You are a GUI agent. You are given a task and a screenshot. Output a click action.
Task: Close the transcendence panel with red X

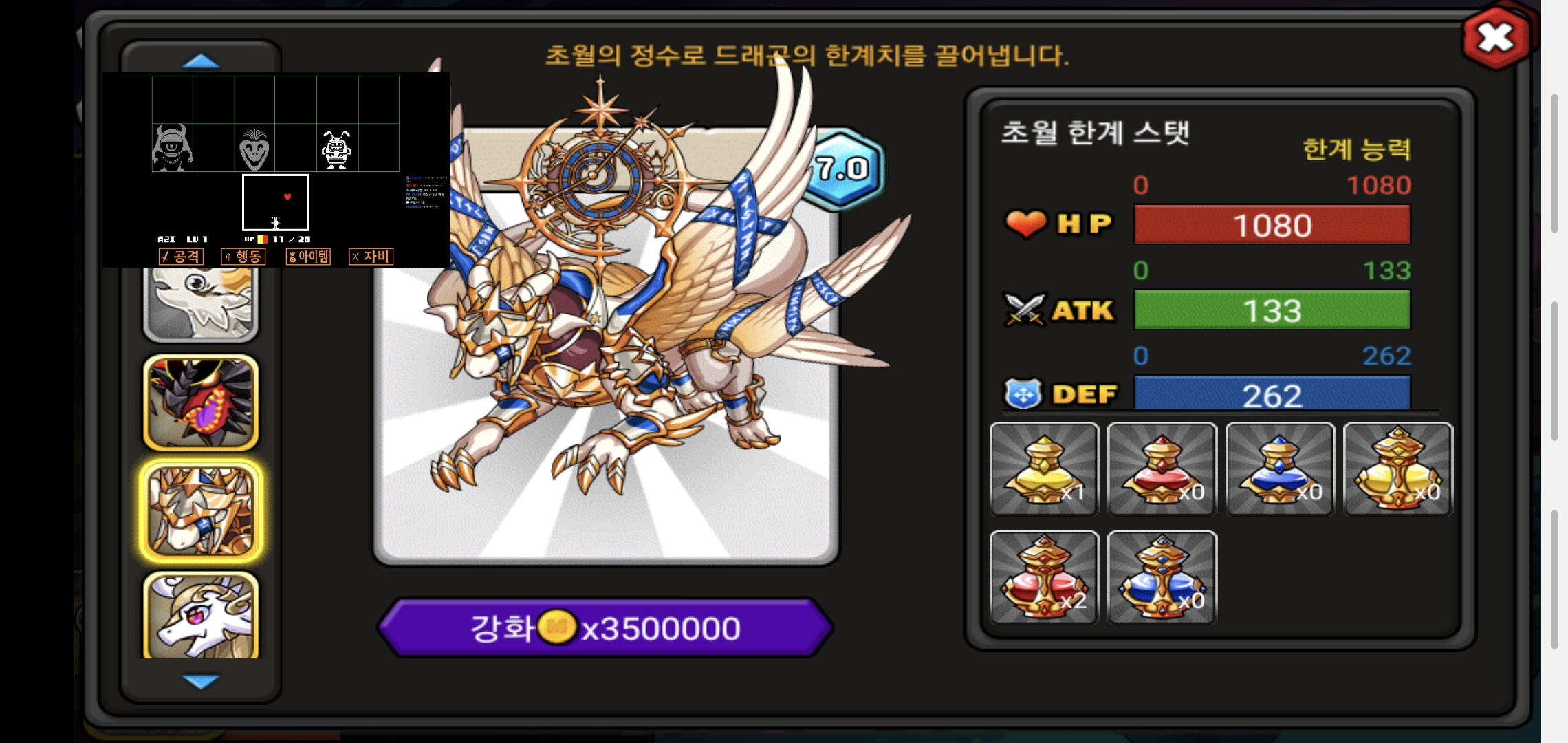tap(1496, 38)
